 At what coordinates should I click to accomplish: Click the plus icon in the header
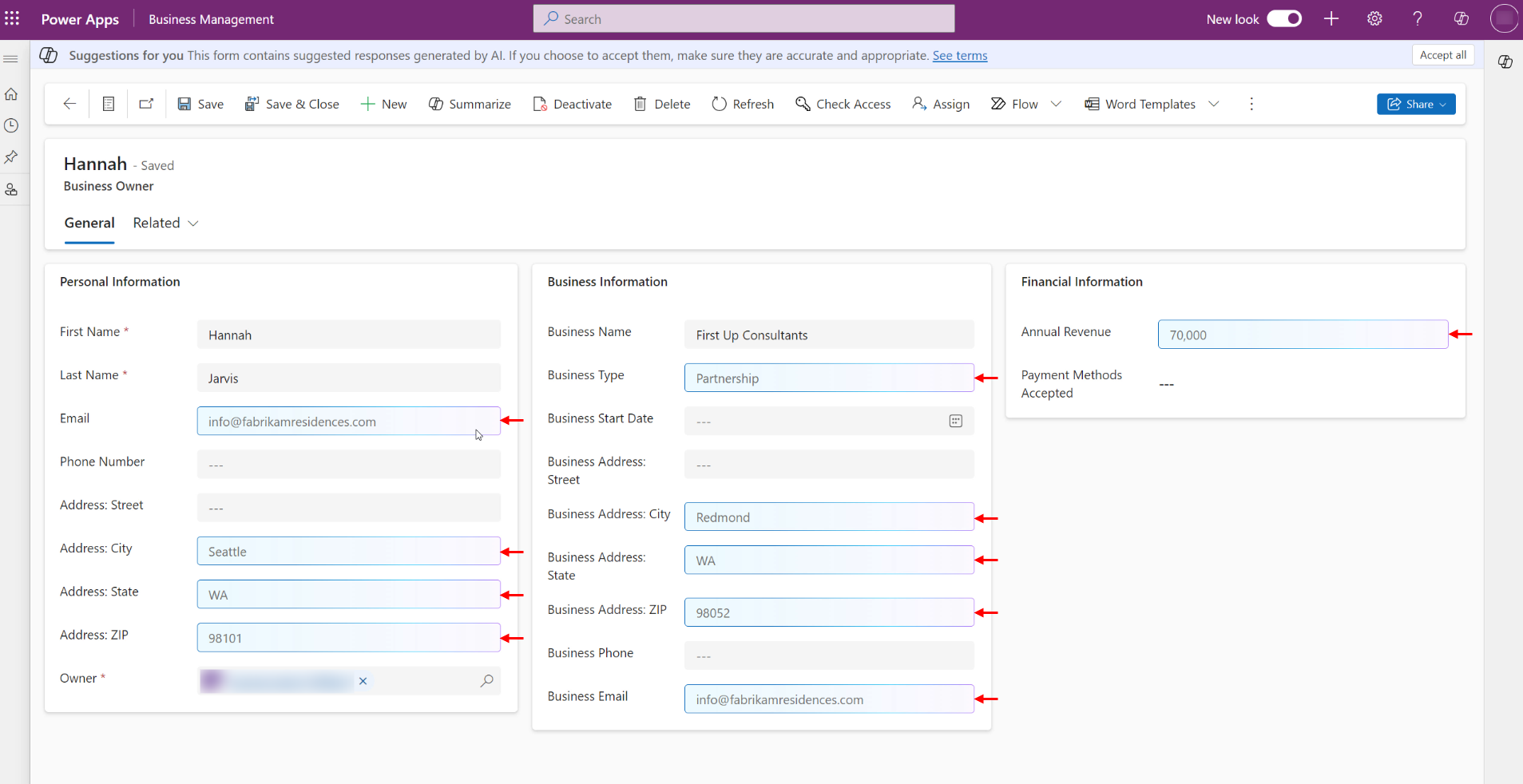click(1331, 18)
